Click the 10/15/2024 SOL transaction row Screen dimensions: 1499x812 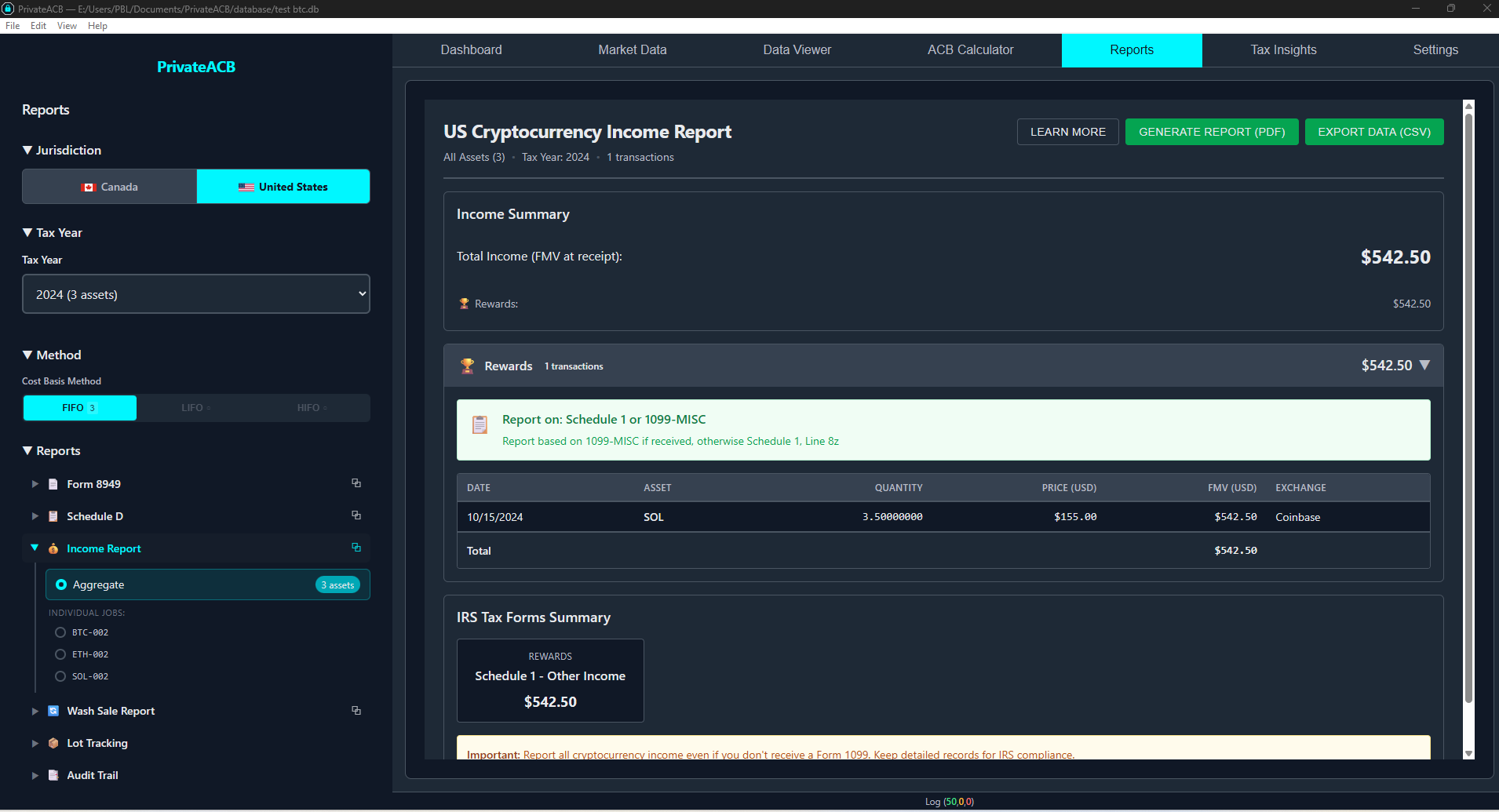click(x=943, y=517)
